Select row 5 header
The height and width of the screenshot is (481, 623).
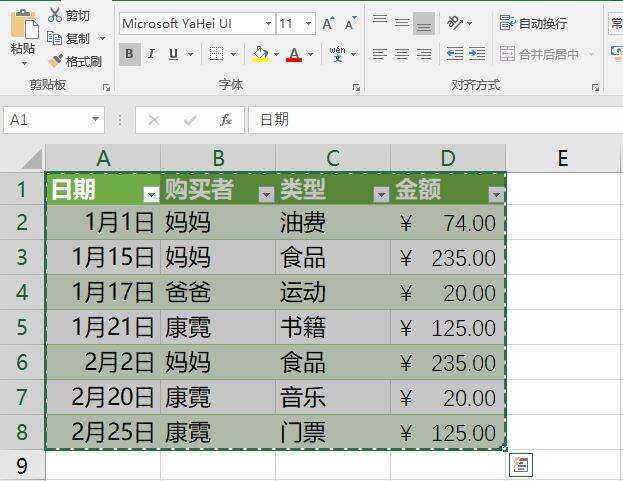(22, 327)
